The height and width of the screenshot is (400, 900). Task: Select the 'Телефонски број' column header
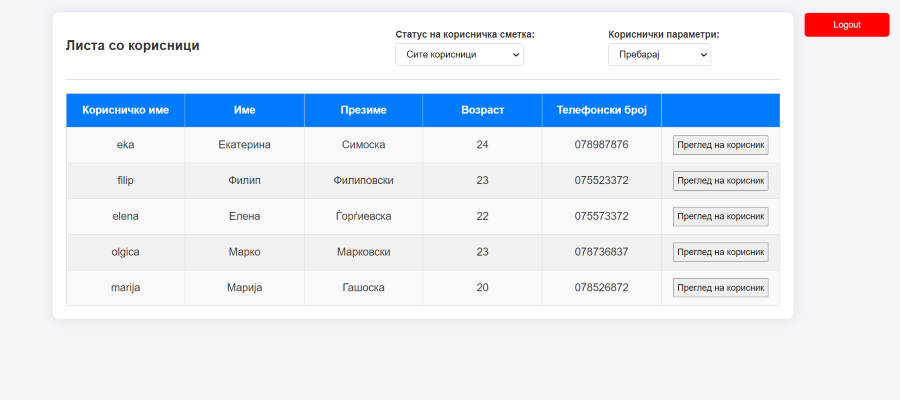[601, 110]
